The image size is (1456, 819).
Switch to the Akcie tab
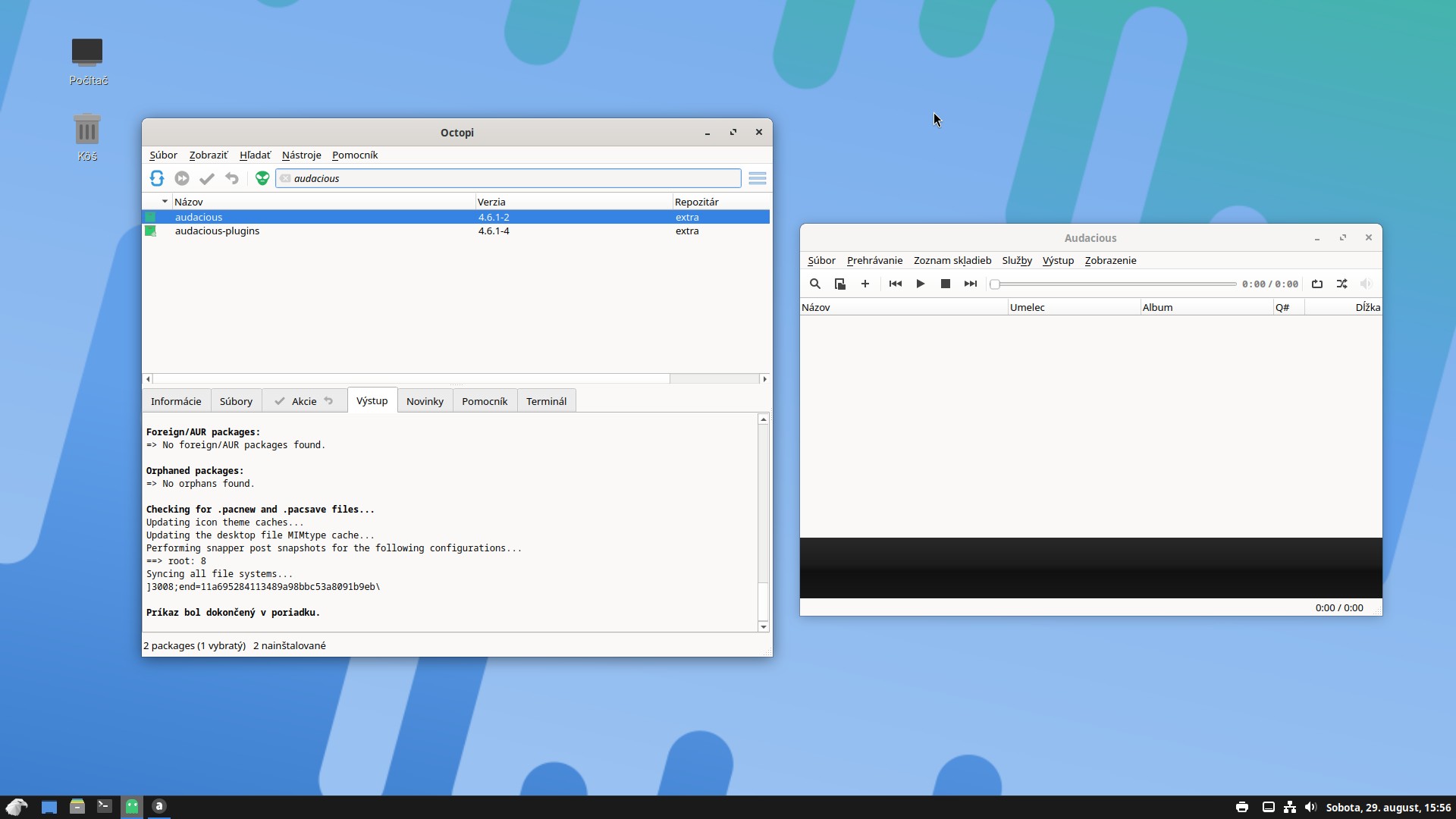tap(304, 401)
